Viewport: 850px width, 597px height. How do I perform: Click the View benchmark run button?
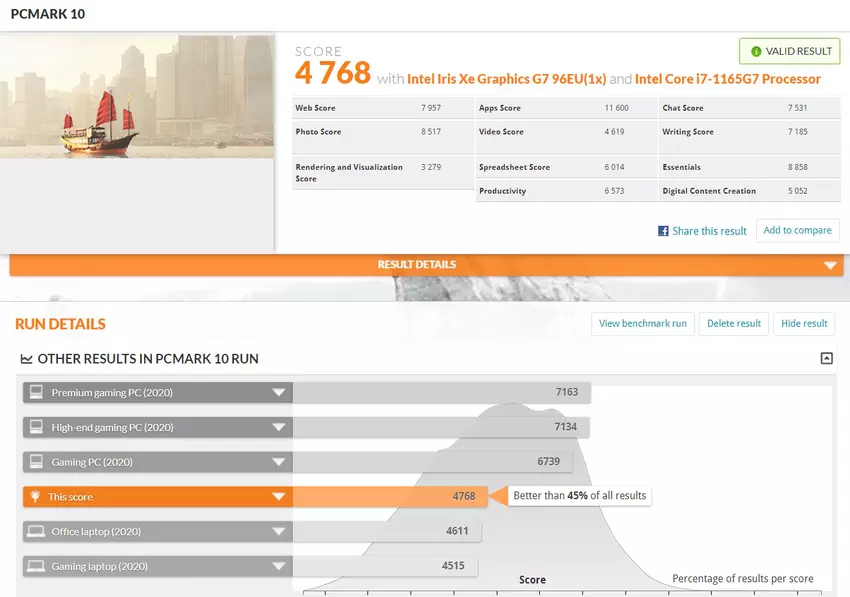tap(642, 324)
